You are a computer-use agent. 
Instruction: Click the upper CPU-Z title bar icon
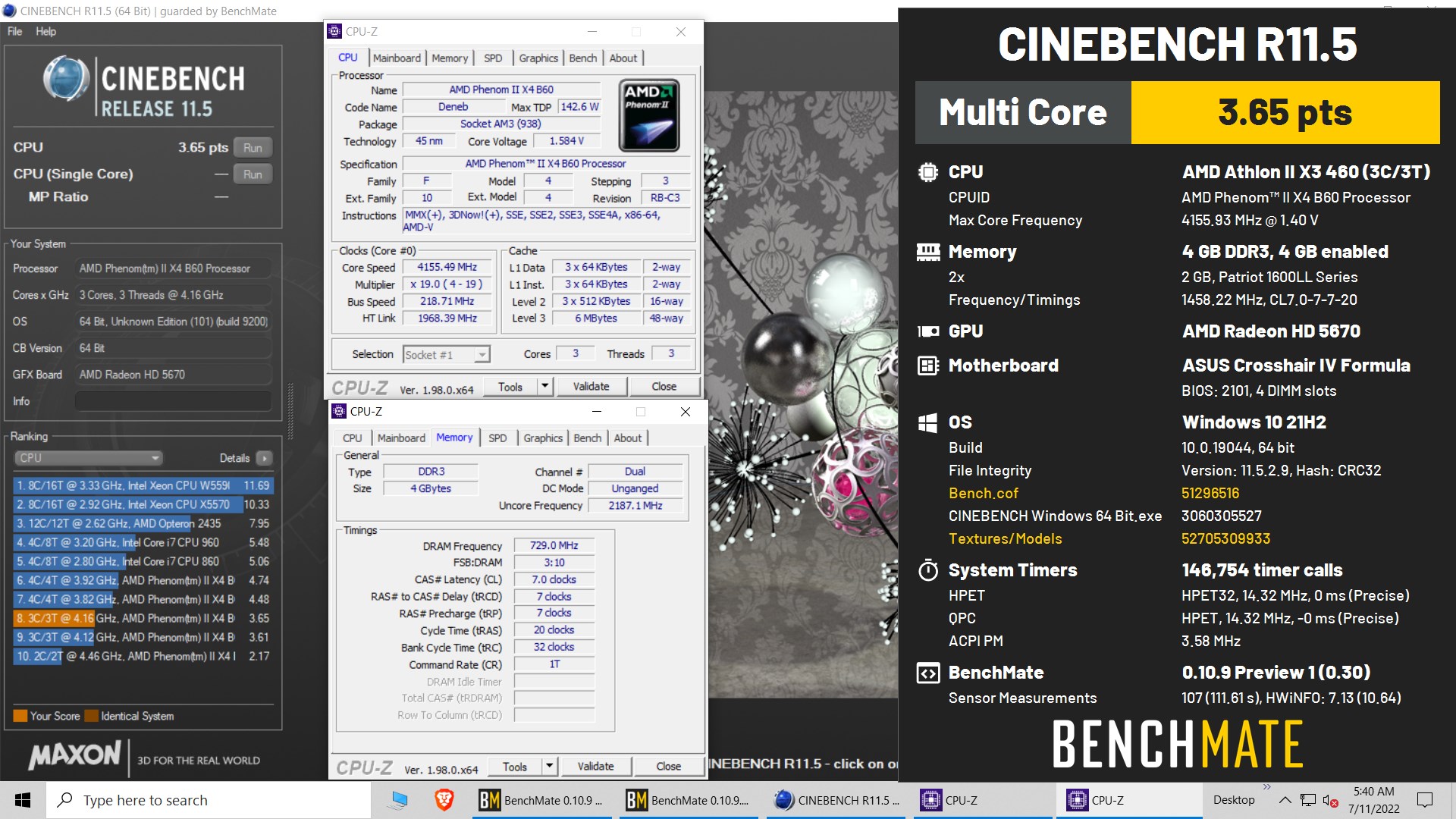334,31
